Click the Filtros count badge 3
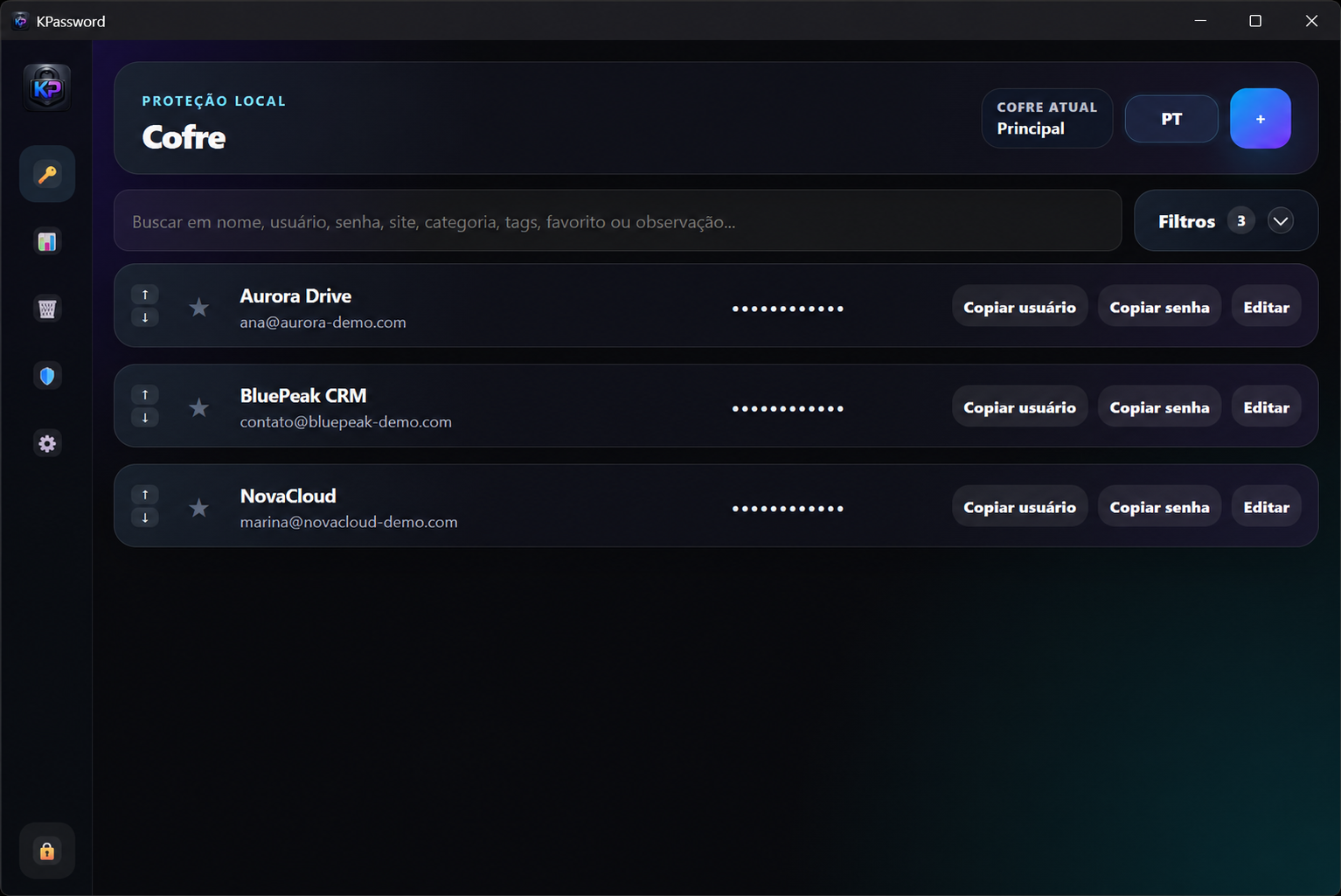Viewport: 1341px width, 896px height. (1240, 221)
